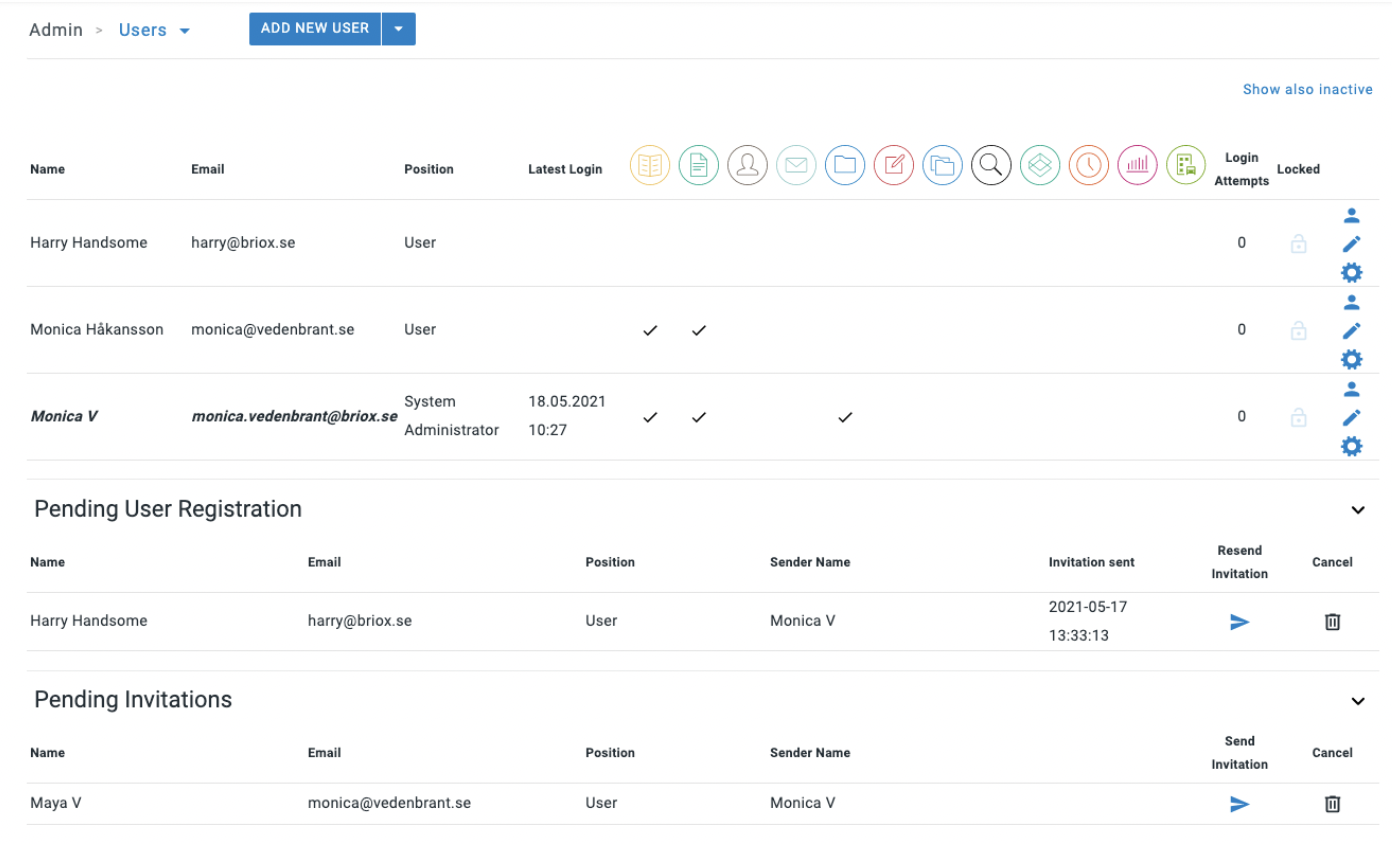Click the orange clock module icon
The width and height of the screenshot is (1392, 844).
1088,165
